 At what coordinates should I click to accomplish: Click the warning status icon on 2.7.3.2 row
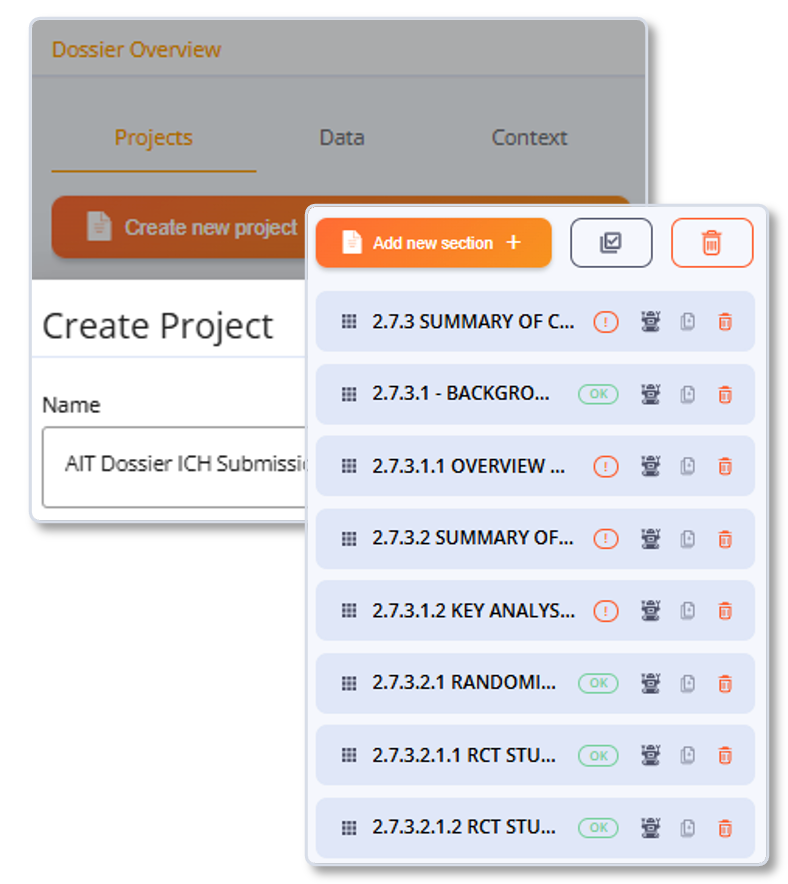pos(605,539)
